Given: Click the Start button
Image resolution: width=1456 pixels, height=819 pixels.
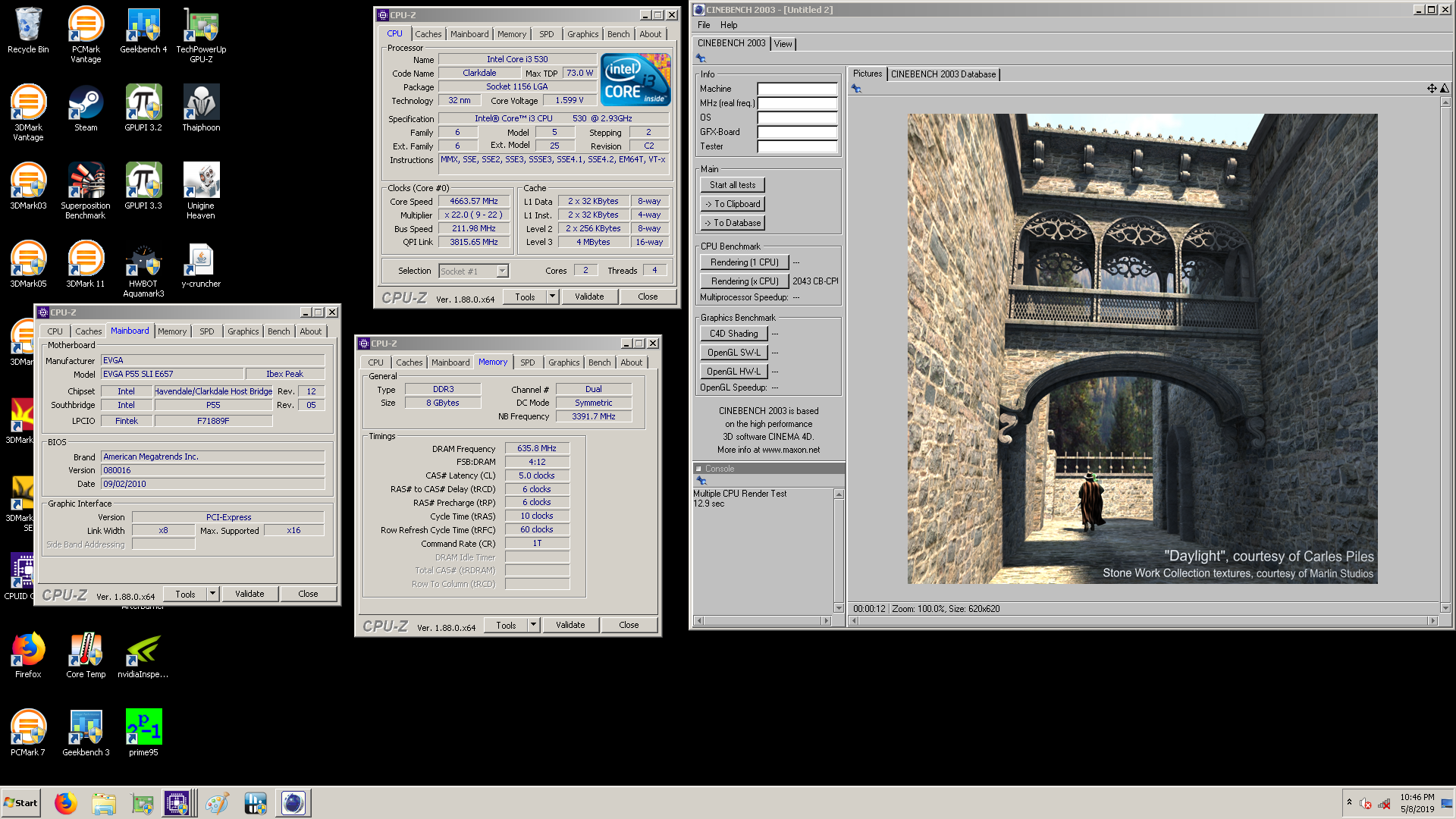Looking at the screenshot, I should click(21, 803).
